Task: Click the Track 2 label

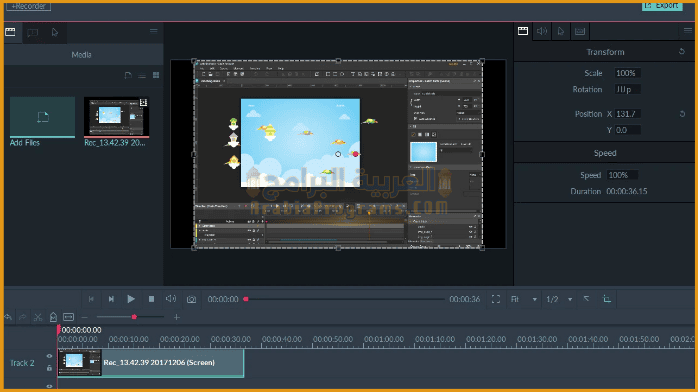Action: (x=22, y=363)
